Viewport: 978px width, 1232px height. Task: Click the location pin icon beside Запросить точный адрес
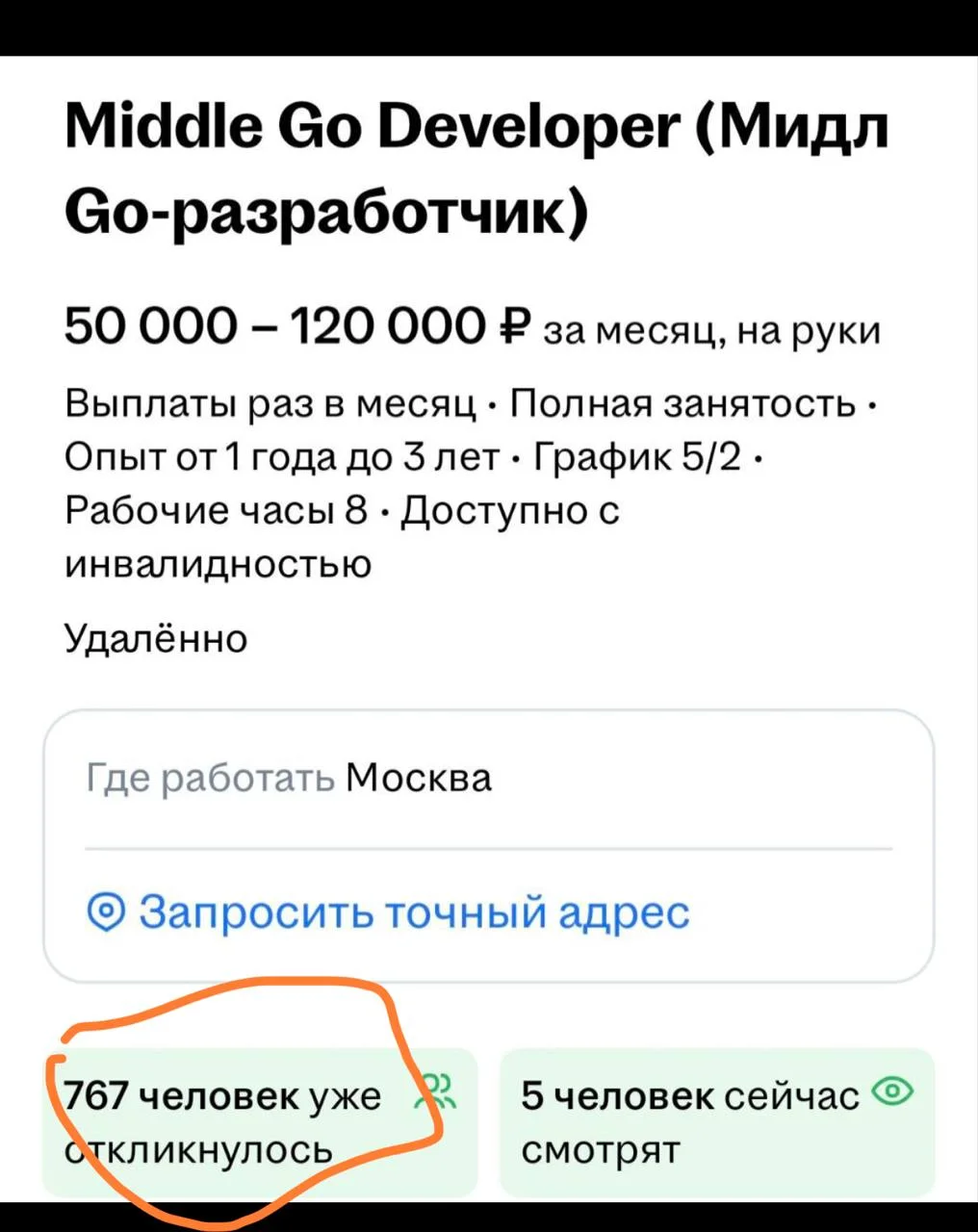tap(106, 911)
